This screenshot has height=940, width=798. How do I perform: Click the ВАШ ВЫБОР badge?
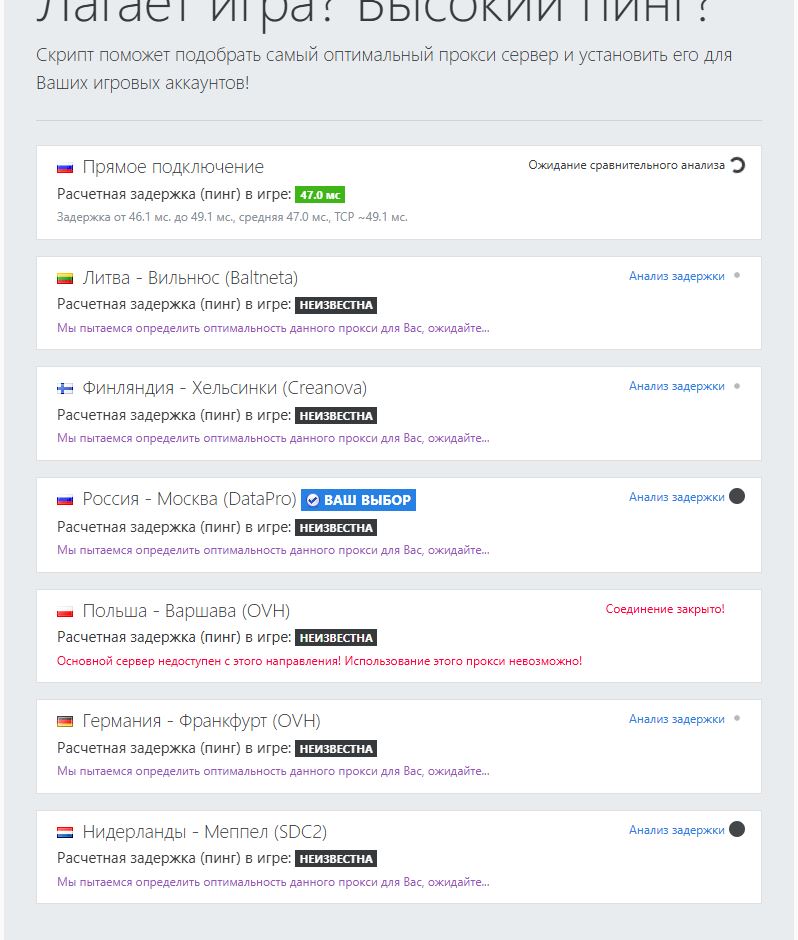tap(358, 500)
